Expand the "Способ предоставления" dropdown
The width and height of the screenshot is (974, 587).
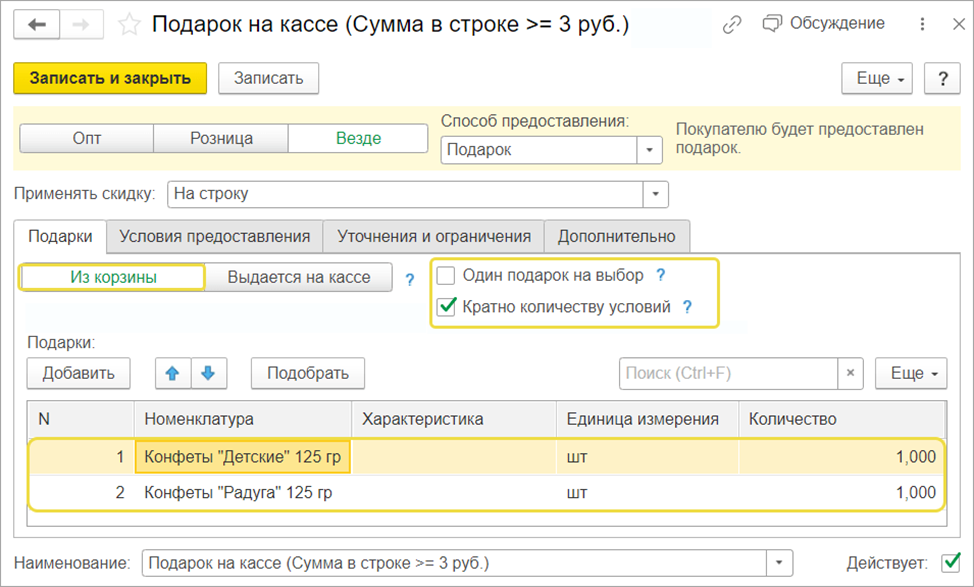click(x=651, y=150)
